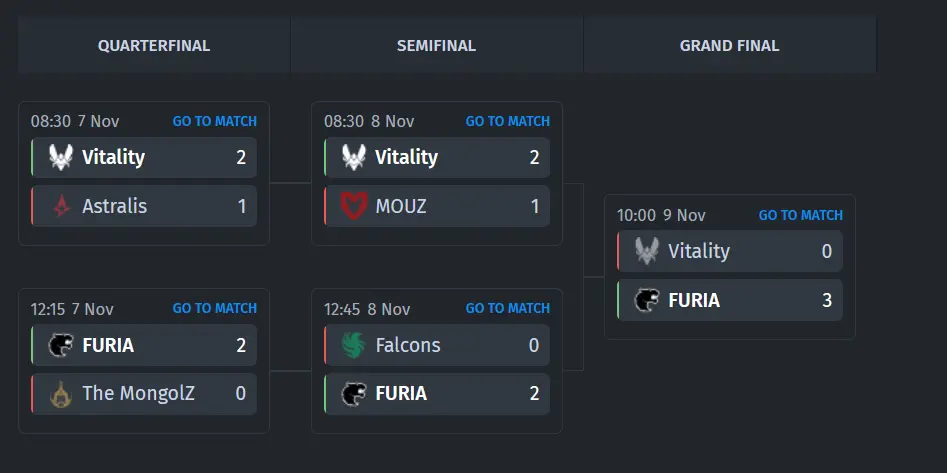Click the MOUZ heart logo

pyautogui.click(x=355, y=206)
